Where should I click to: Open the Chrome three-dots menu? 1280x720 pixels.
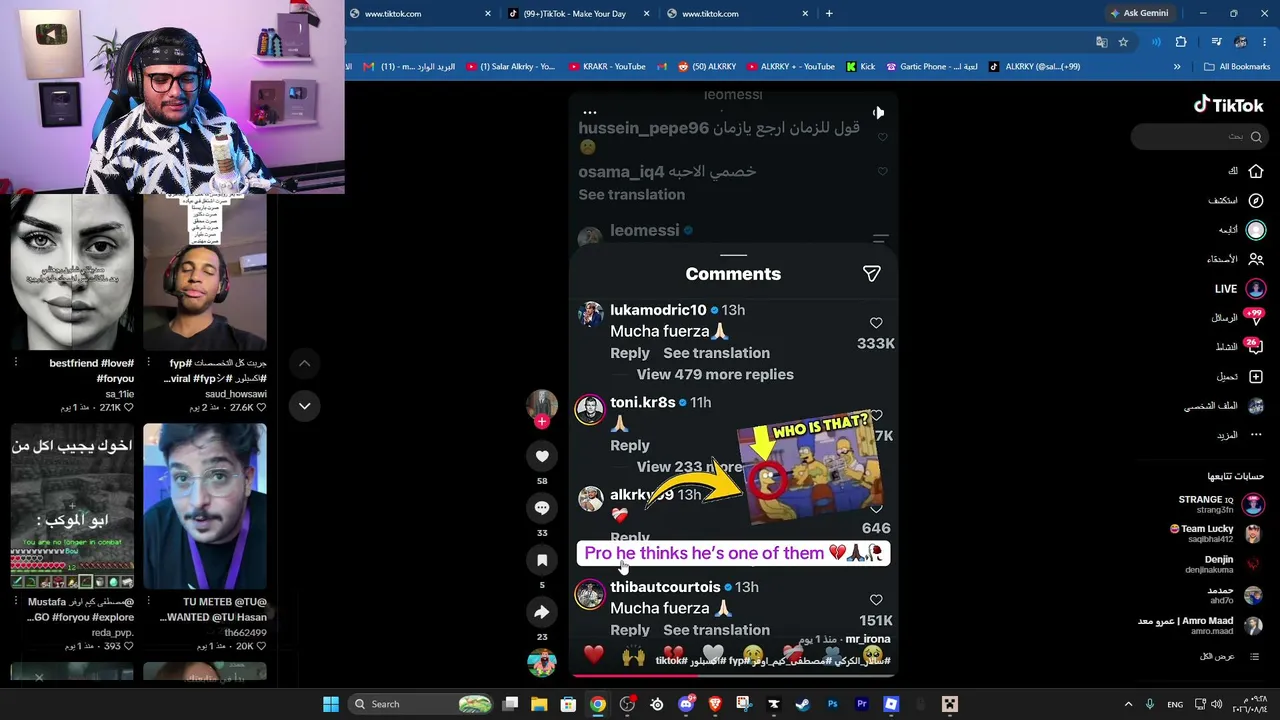tap(1265, 42)
